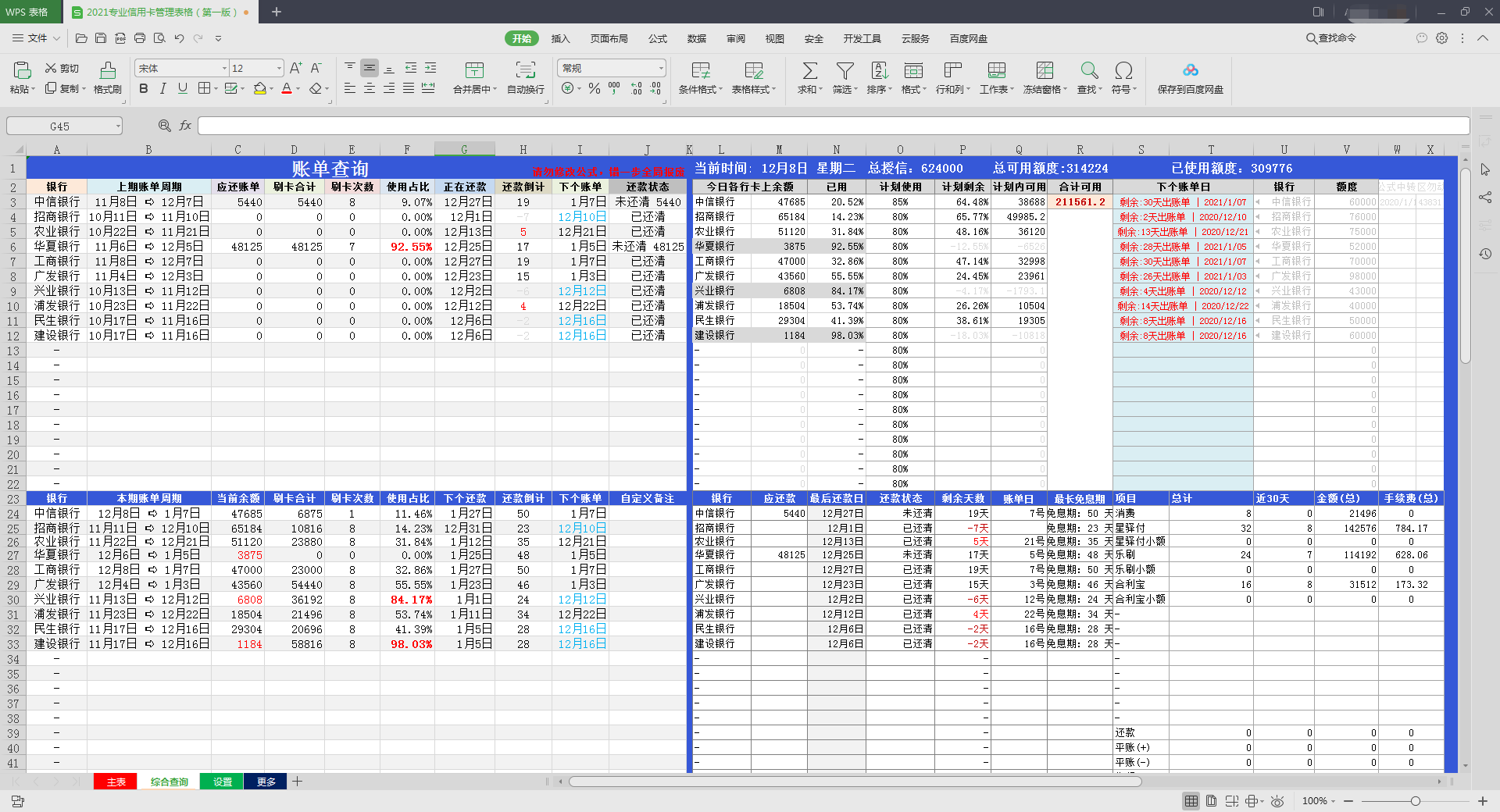Toggle vertical middle alignment button
Image resolution: width=1500 pixels, height=812 pixels.
370,68
